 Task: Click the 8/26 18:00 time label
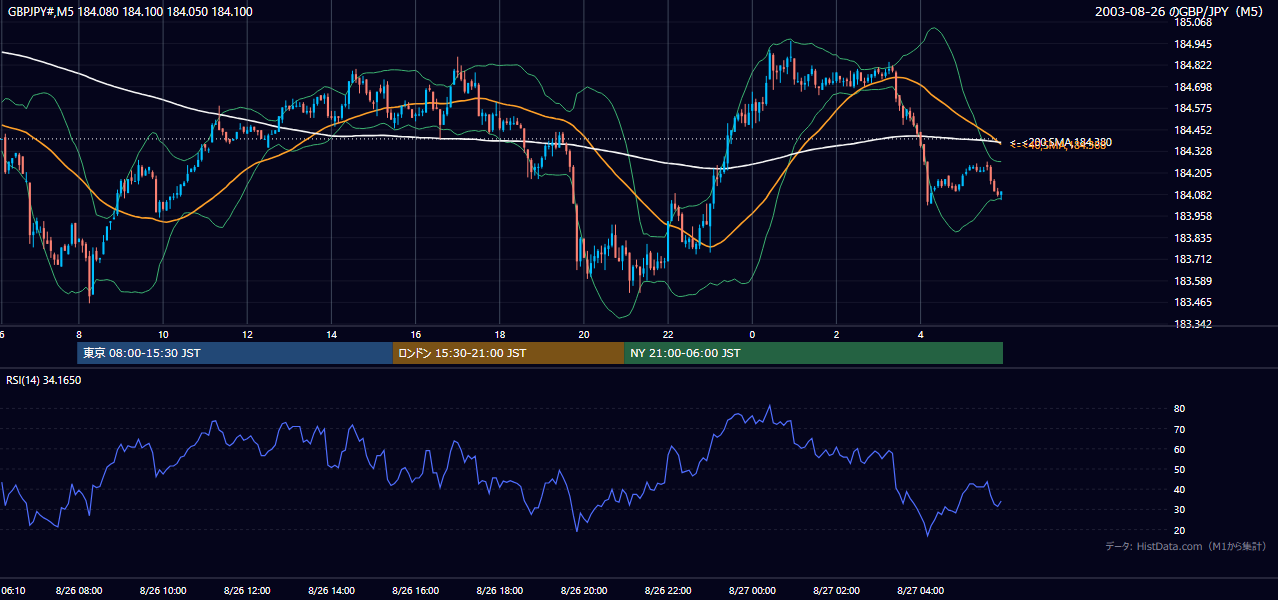click(499, 591)
